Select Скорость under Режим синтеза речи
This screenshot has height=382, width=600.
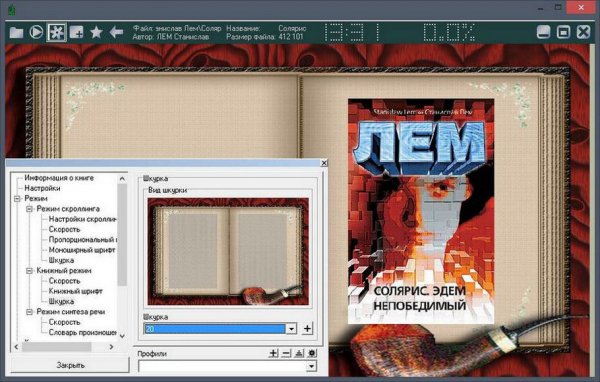pyautogui.click(x=64, y=322)
